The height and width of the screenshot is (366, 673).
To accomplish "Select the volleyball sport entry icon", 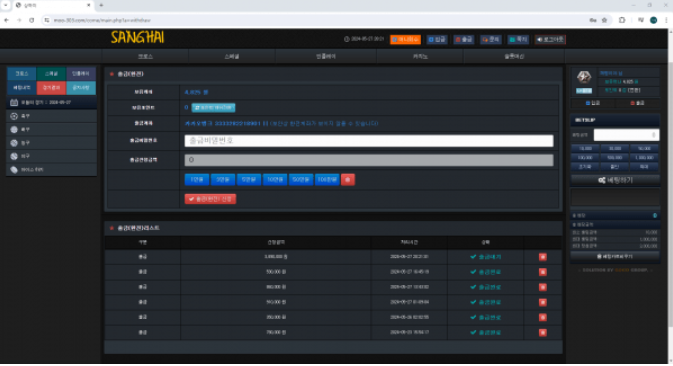I will tap(14, 156).
